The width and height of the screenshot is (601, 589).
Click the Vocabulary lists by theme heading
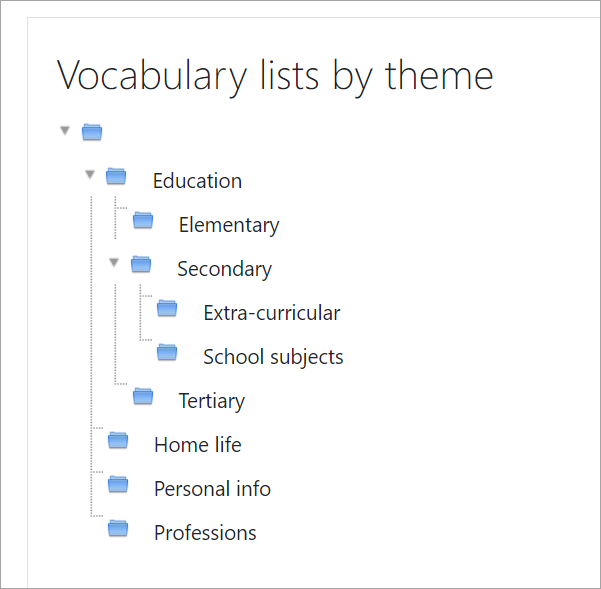click(x=275, y=76)
